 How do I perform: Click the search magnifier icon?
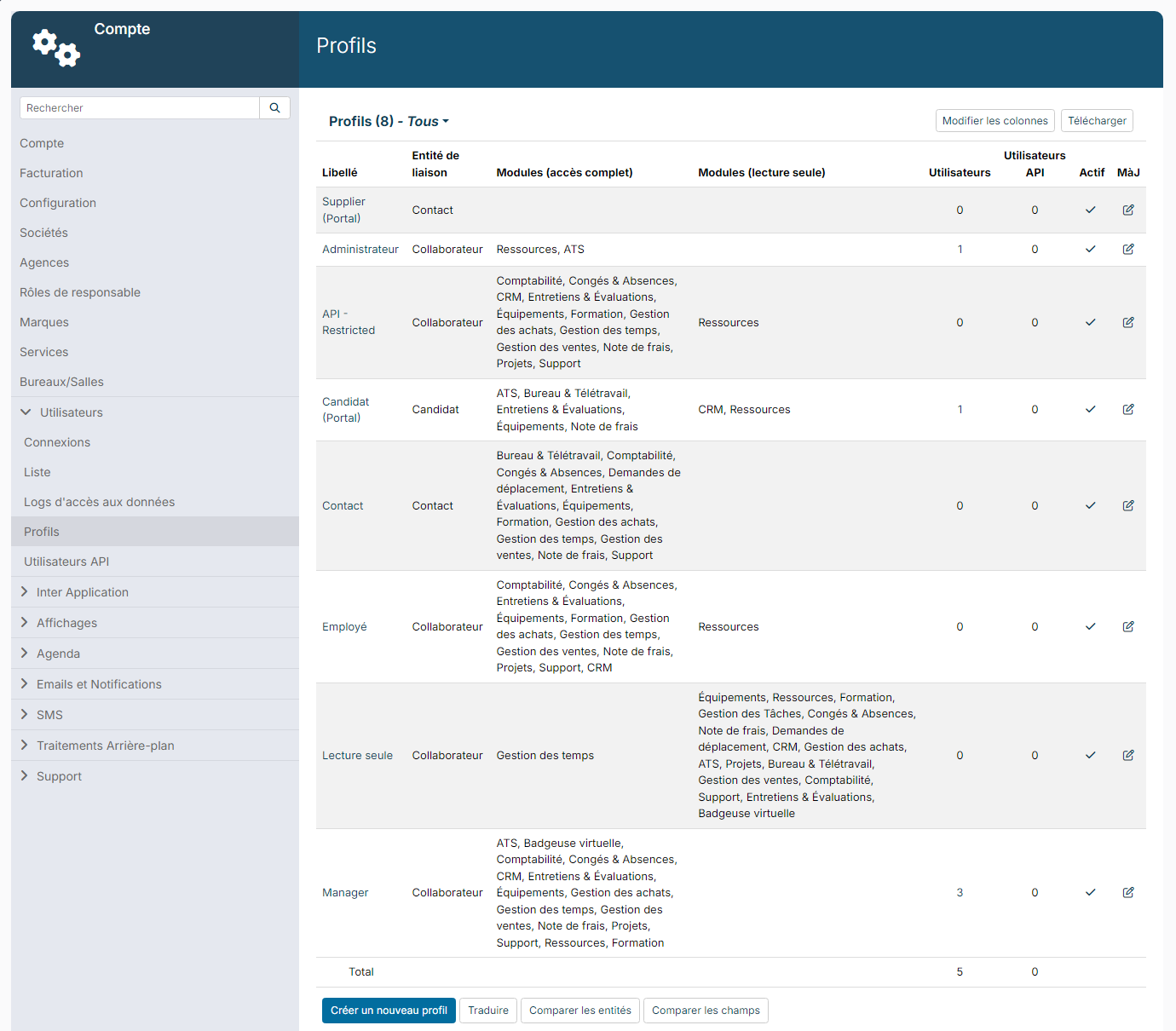(274, 108)
